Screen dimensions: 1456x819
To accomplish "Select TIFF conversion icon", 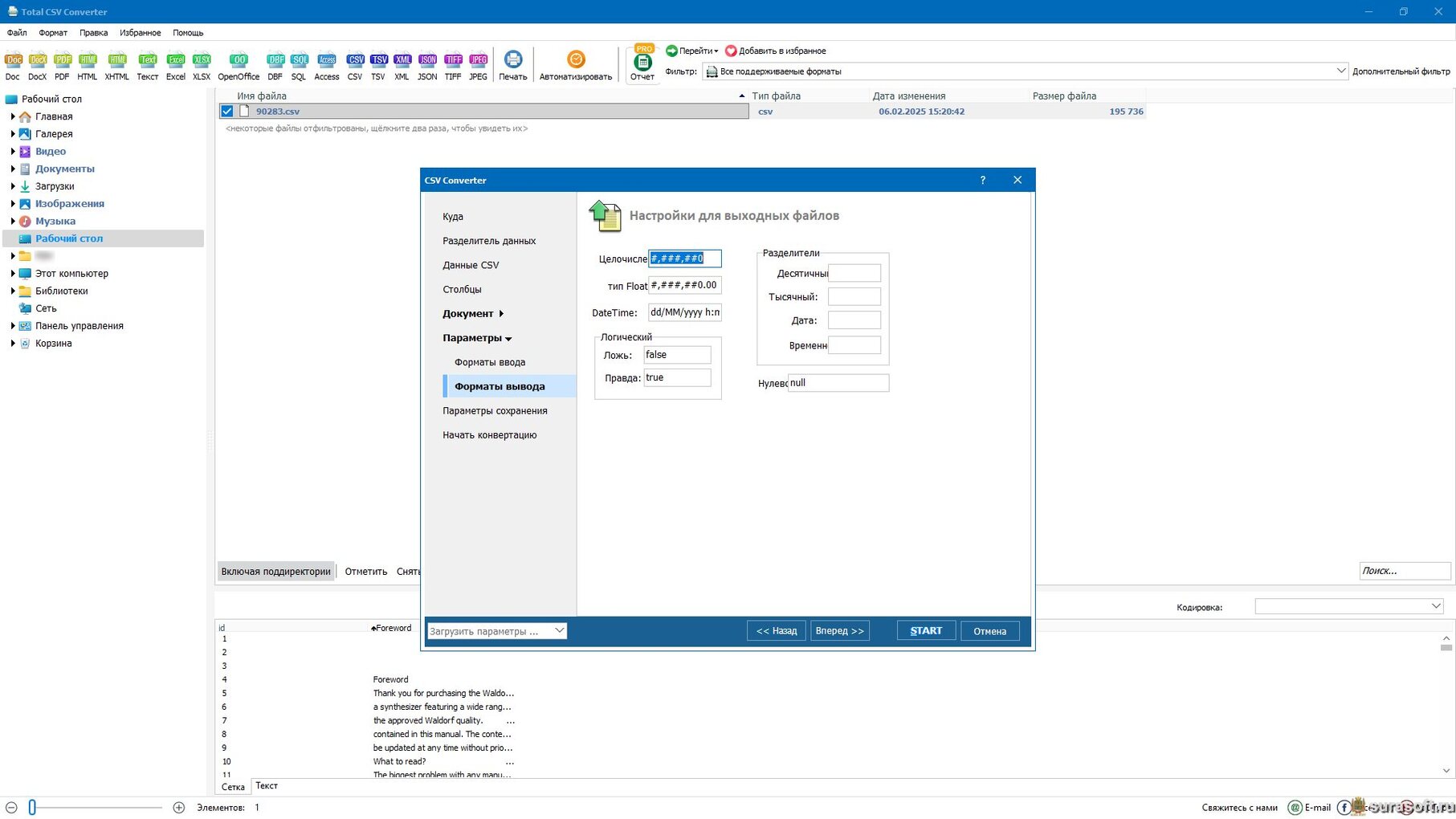I will [x=453, y=66].
